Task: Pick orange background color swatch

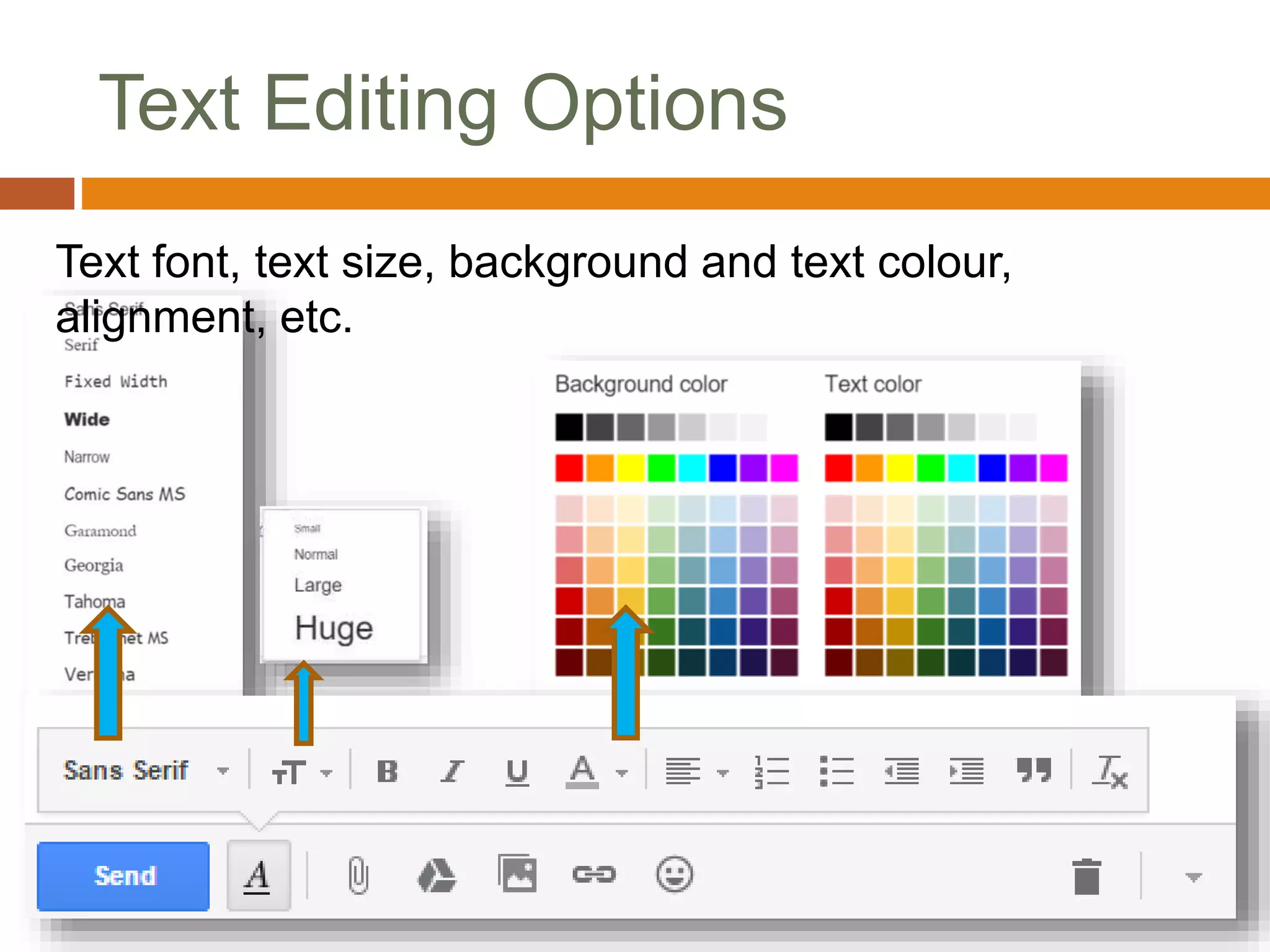Action: click(600, 468)
